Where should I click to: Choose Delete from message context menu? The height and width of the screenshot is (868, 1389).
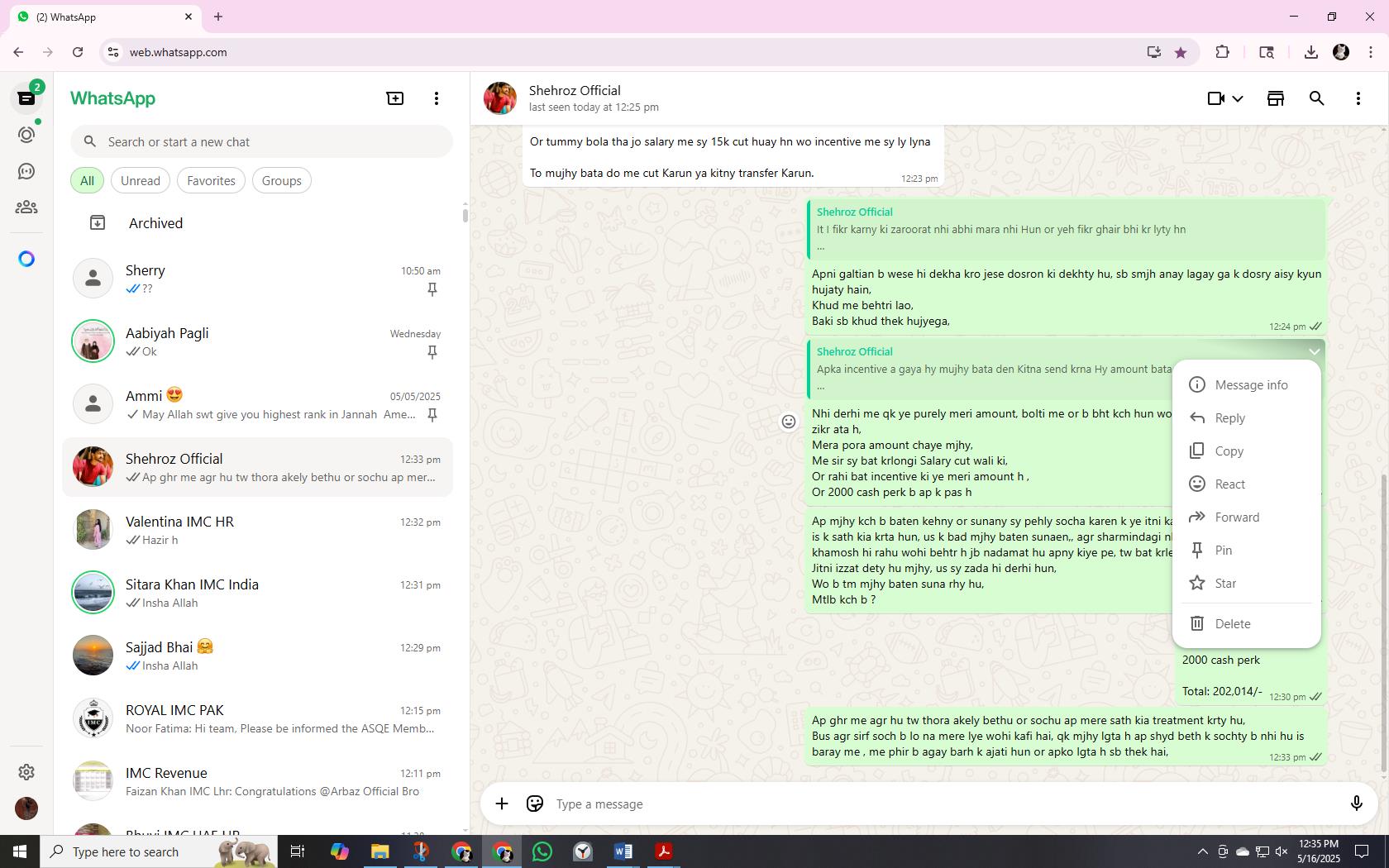(1246, 624)
